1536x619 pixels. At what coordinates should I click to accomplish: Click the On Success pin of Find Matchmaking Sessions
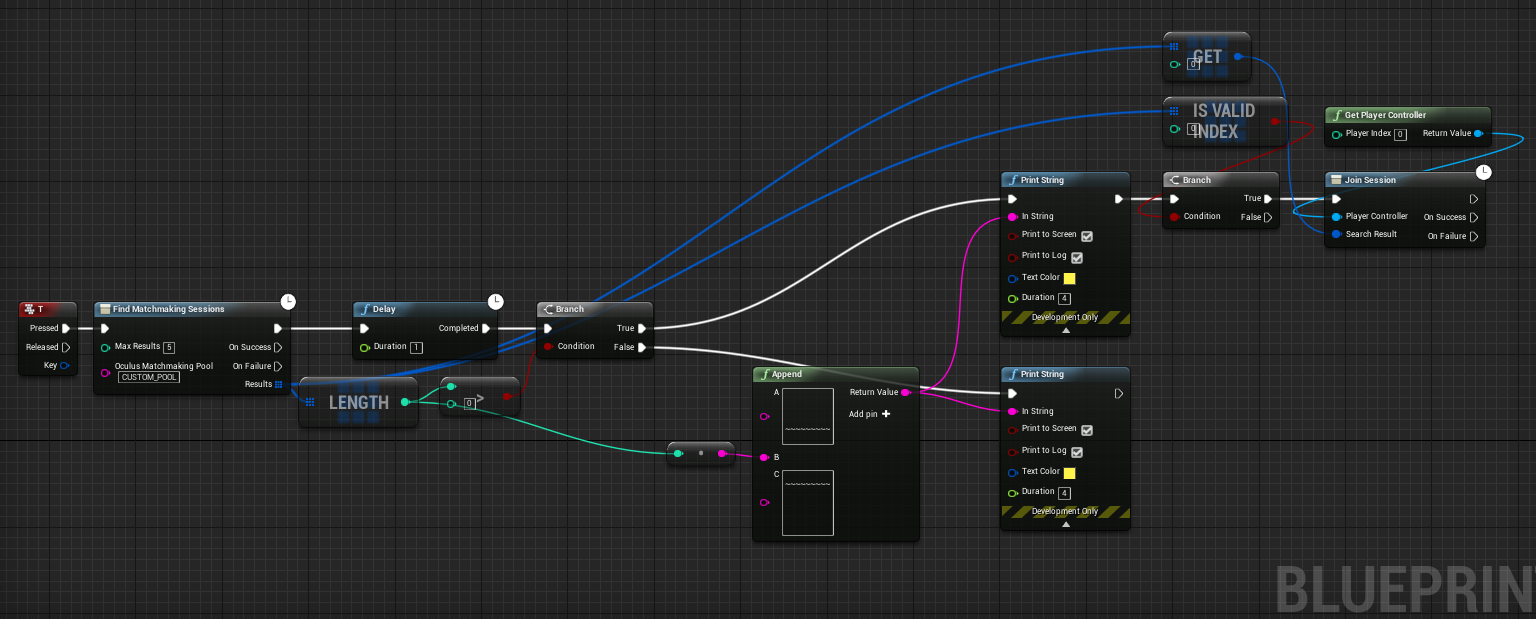(x=278, y=347)
